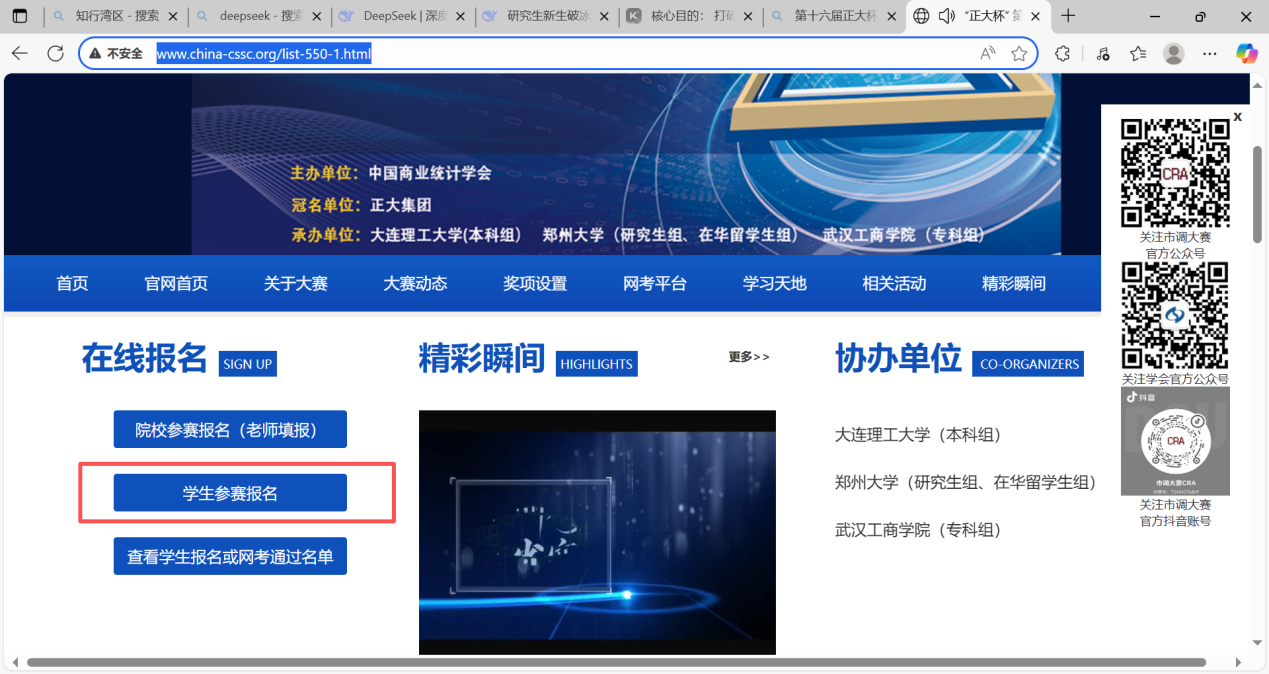The height and width of the screenshot is (674, 1269).
Task: Open the Read Aloud icon in the address bar
Action: [x=988, y=54]
